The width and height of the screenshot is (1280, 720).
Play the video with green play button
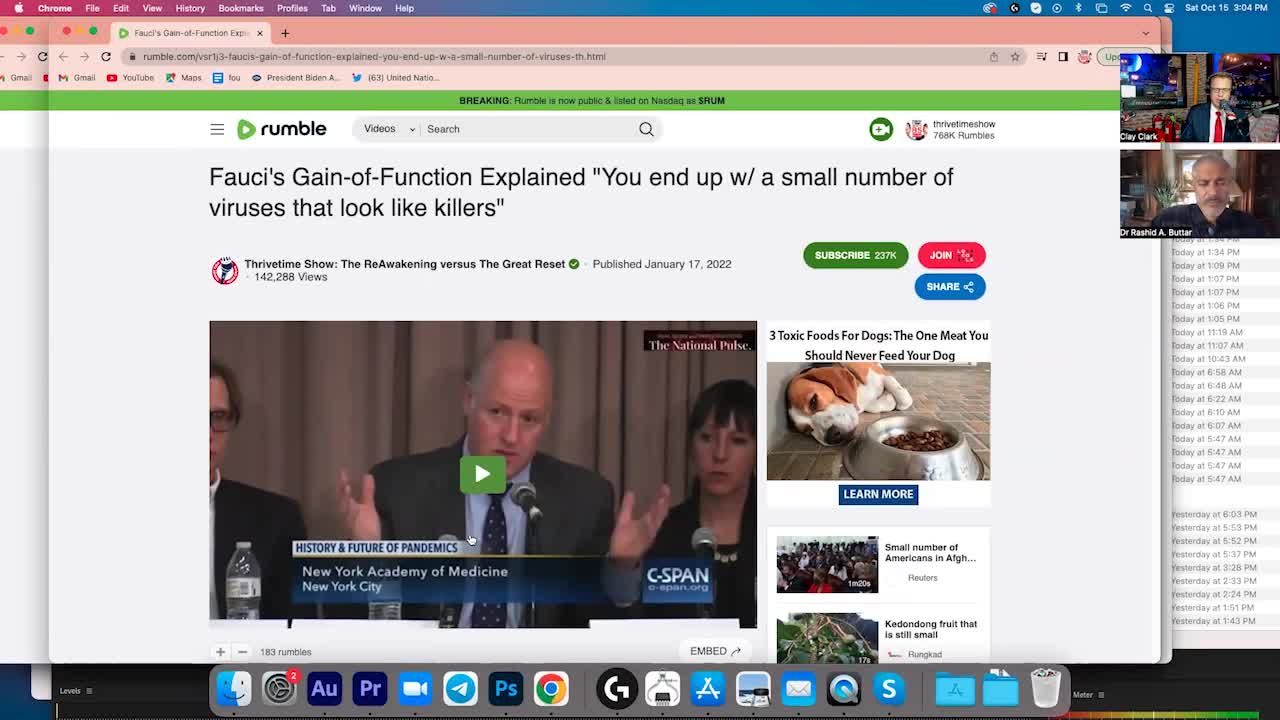[x=482, y=474]
